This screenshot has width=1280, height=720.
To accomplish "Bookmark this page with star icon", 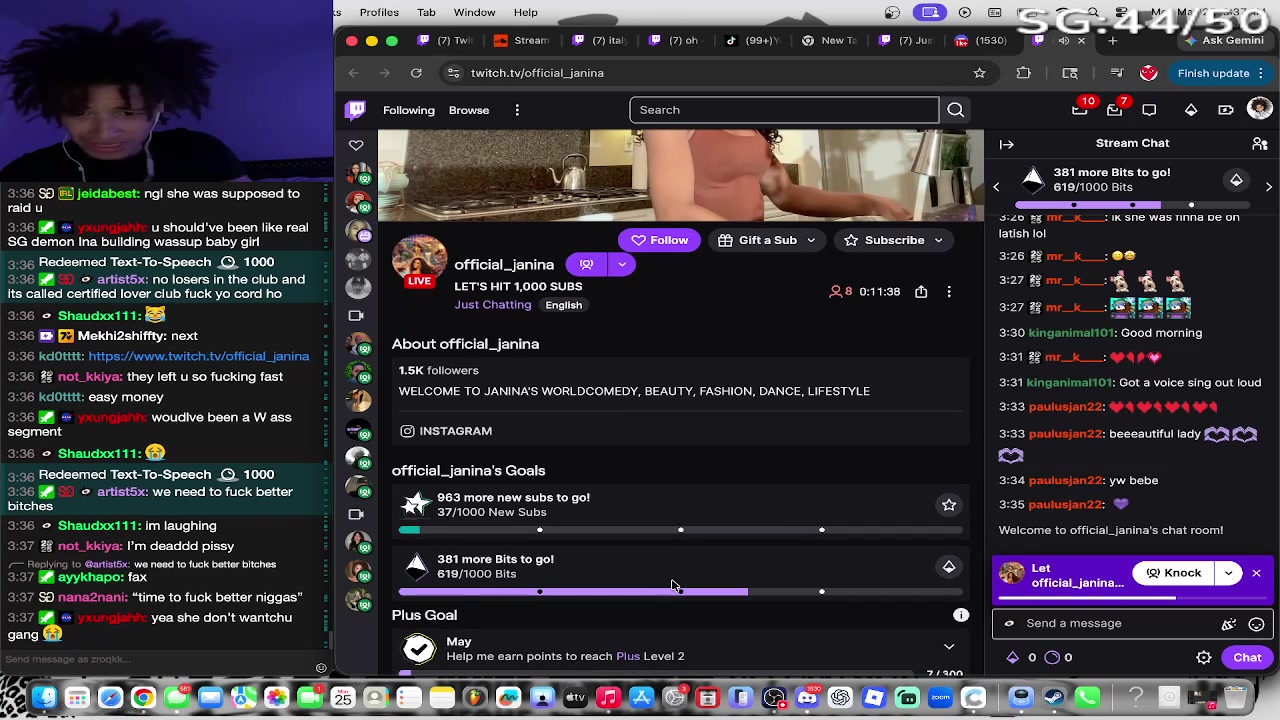I will (979, 73).
